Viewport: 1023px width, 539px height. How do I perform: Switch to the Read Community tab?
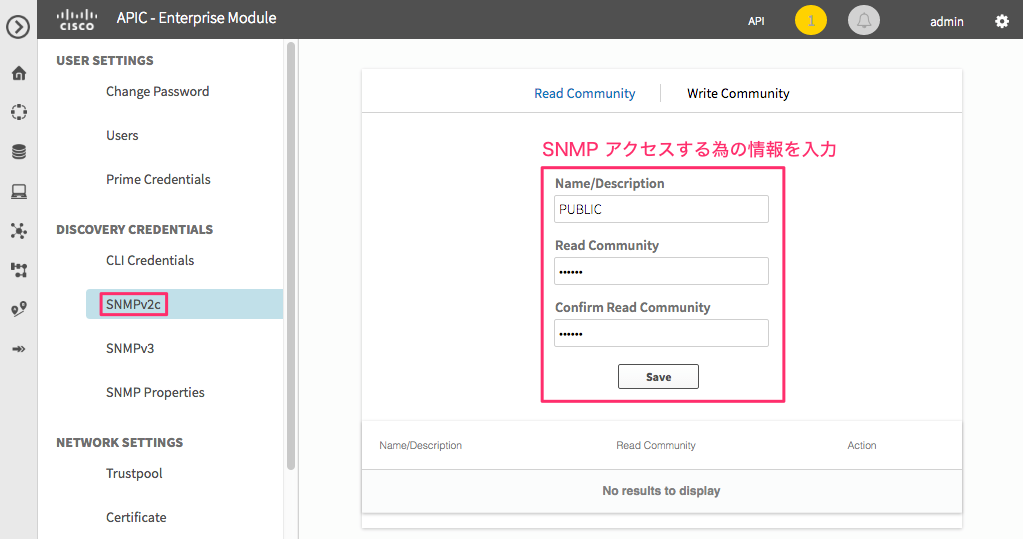coord(585,93)
